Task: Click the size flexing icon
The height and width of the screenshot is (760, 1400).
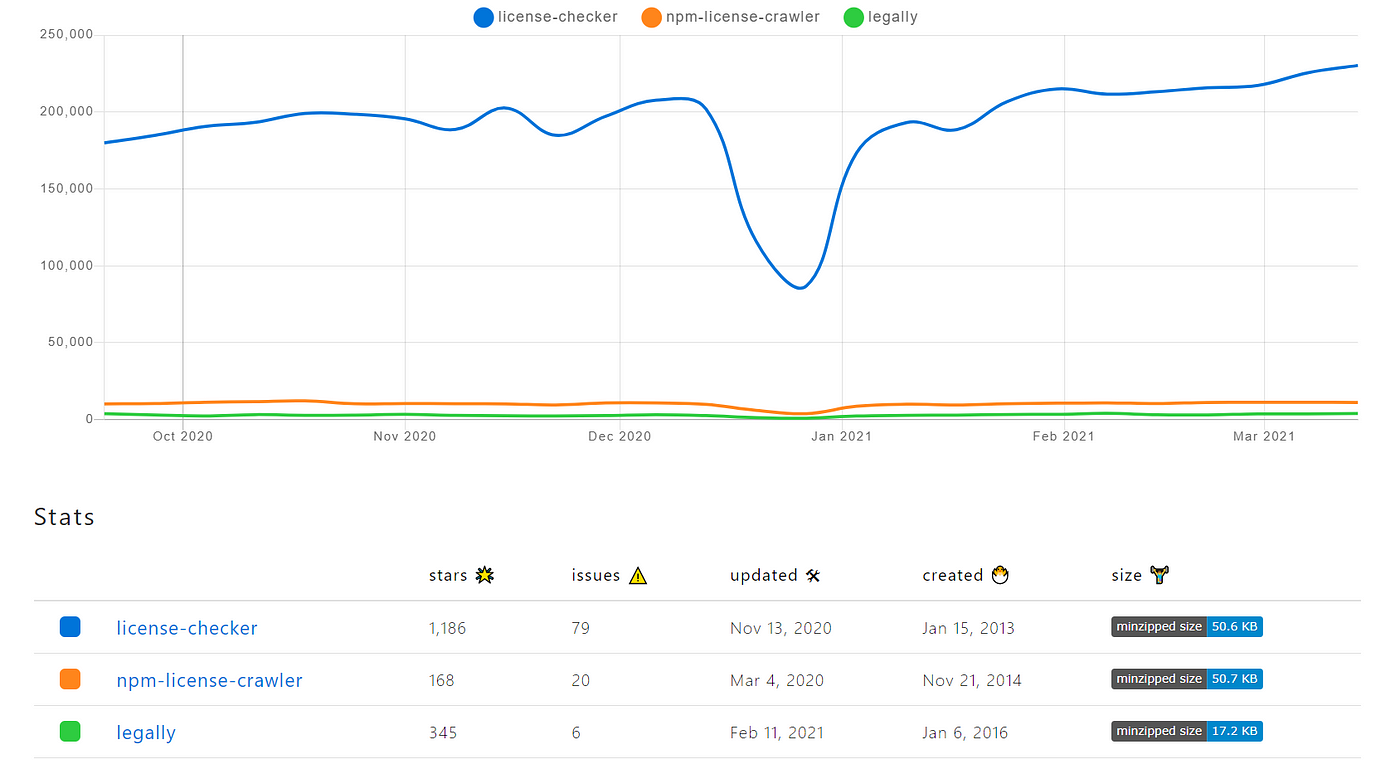Action: tap(1160, 574)
